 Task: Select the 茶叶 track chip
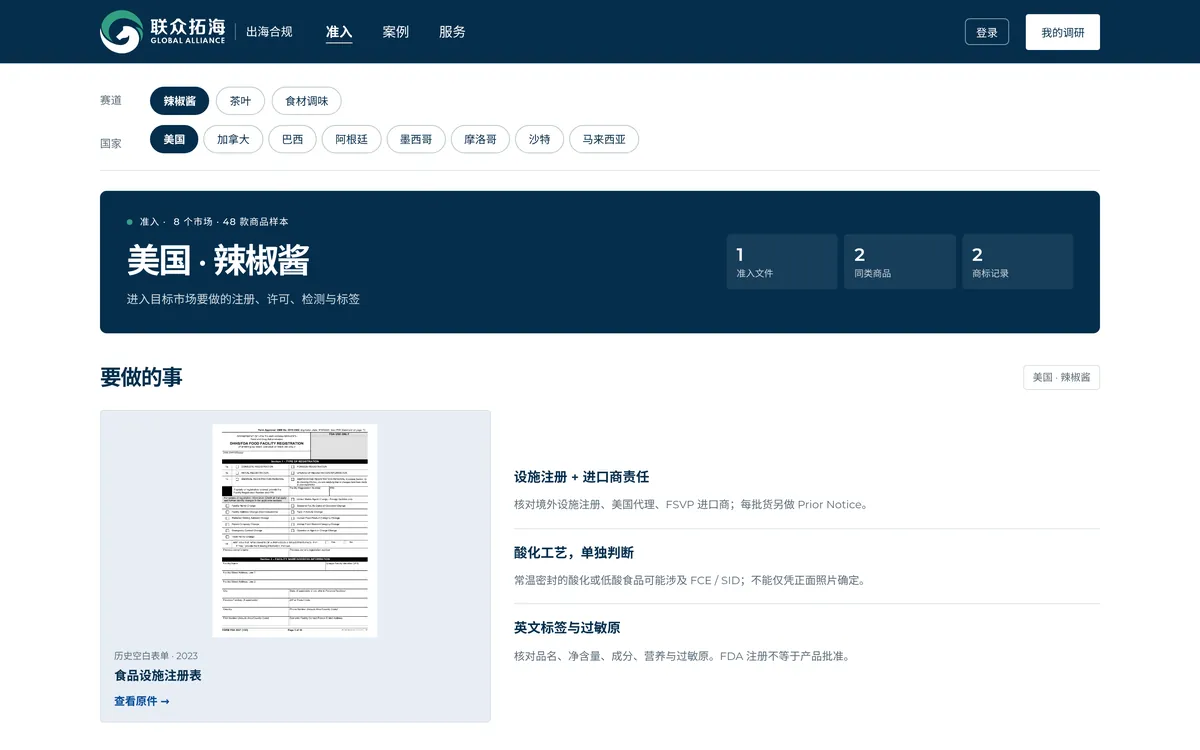(240, 101)
